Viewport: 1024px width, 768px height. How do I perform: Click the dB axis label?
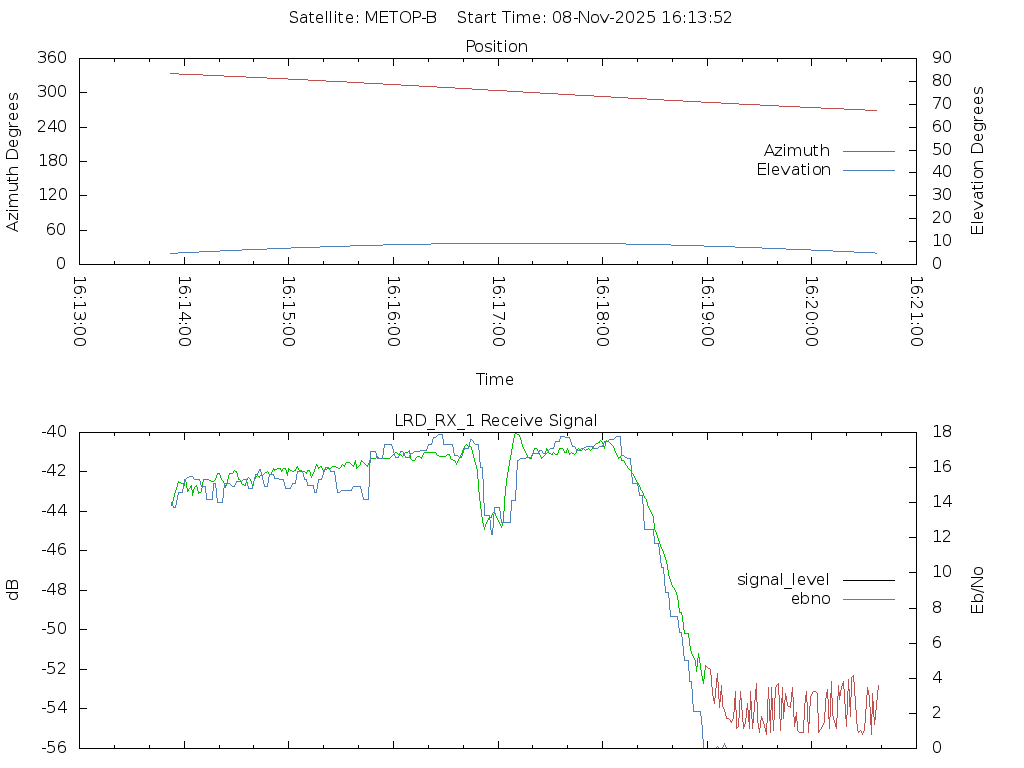[13, 589]
